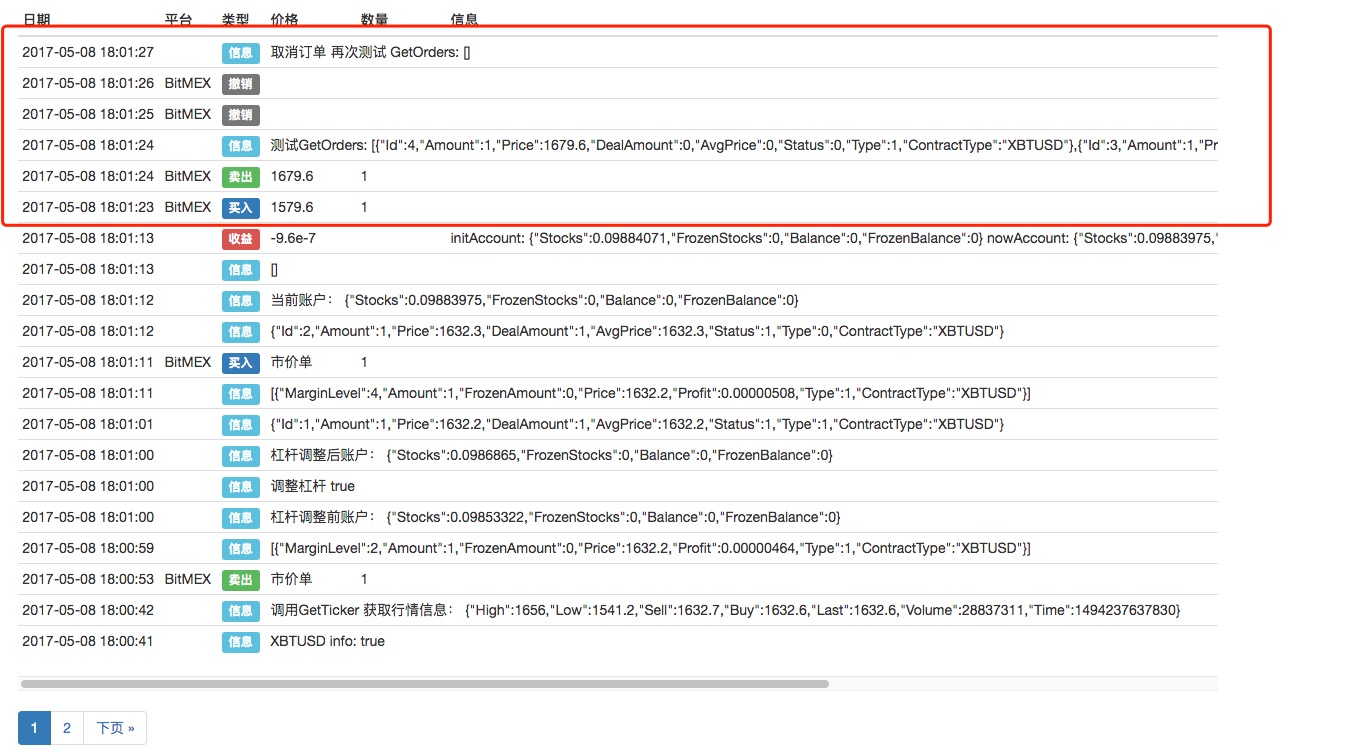Select the 当前账户 Stocks message

[534, 300]
